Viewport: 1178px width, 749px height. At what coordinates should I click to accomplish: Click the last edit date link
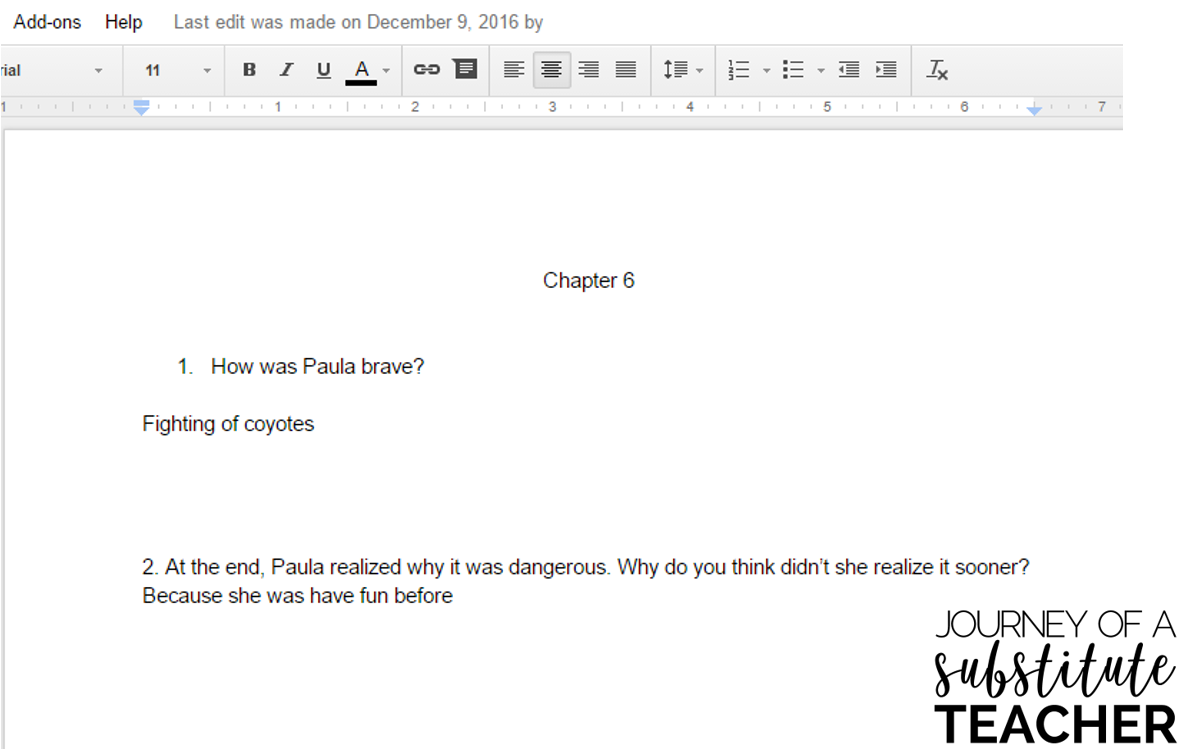tap(360, 21)
